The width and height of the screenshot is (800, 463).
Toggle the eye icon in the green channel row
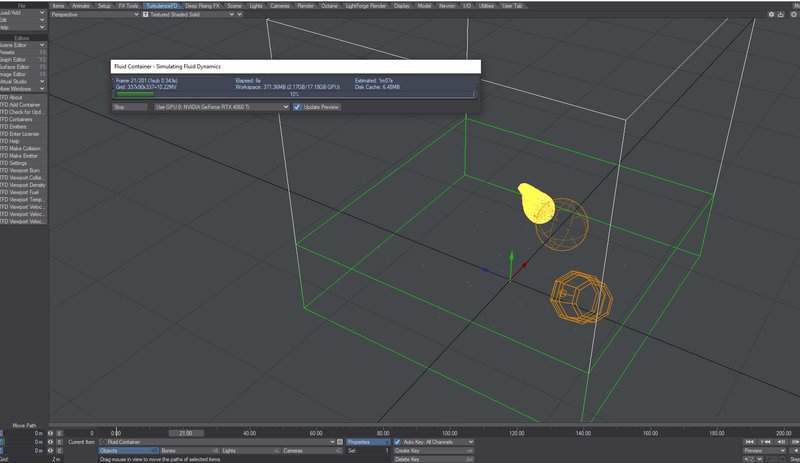coord(50,442)
